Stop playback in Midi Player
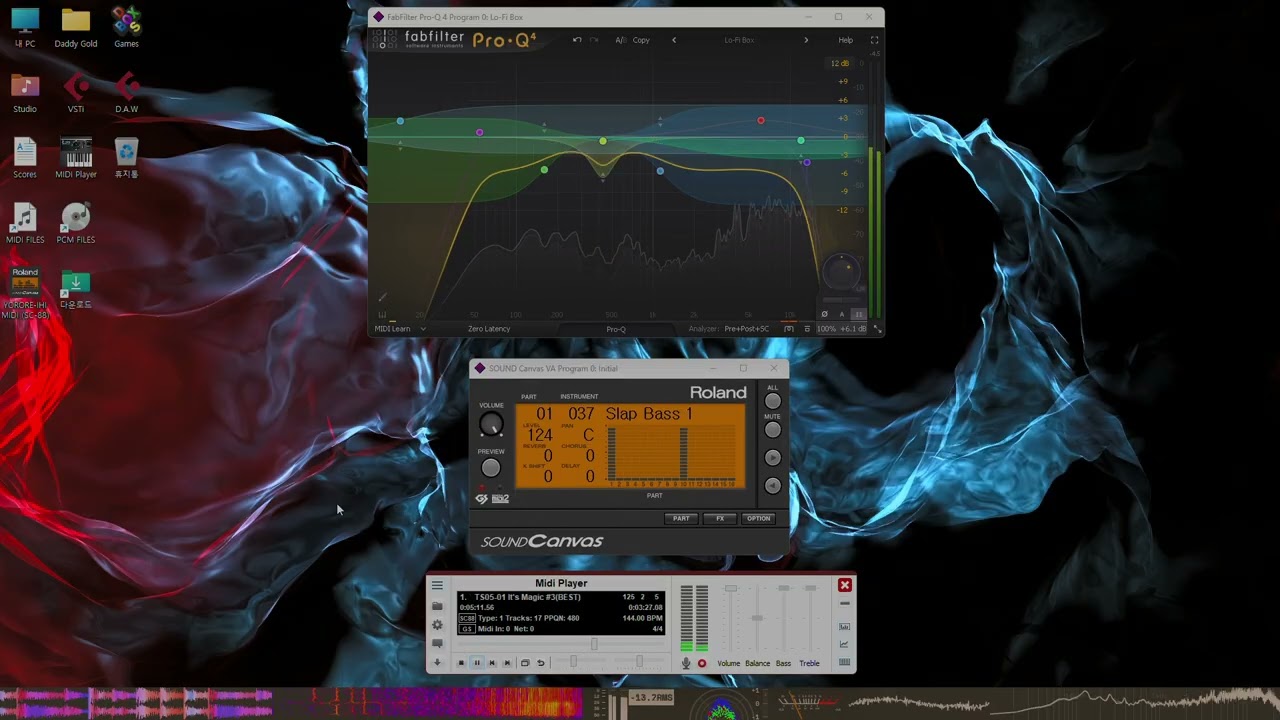1280x720 pixels. click(461, 663)
